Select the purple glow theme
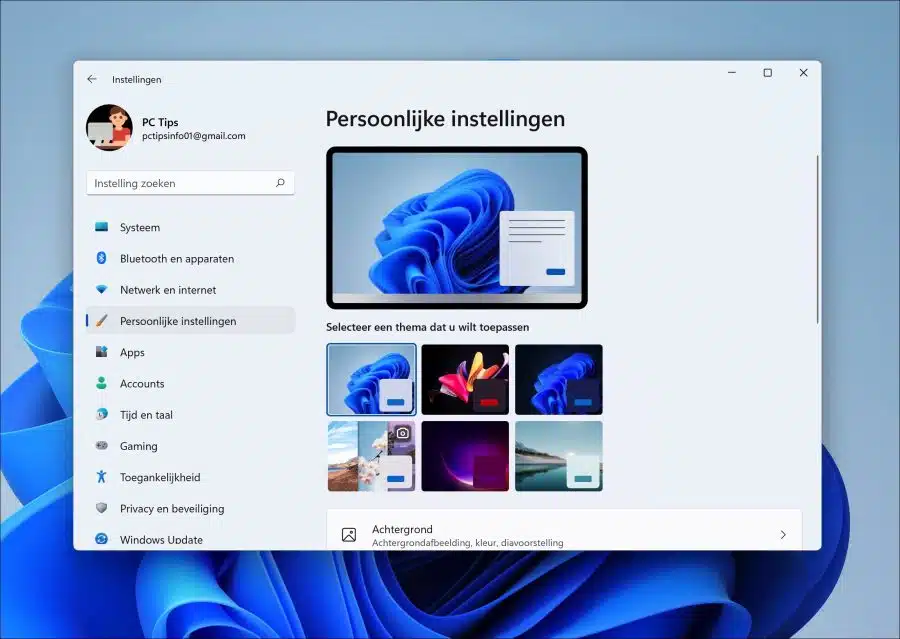 (x=465, y=456)
